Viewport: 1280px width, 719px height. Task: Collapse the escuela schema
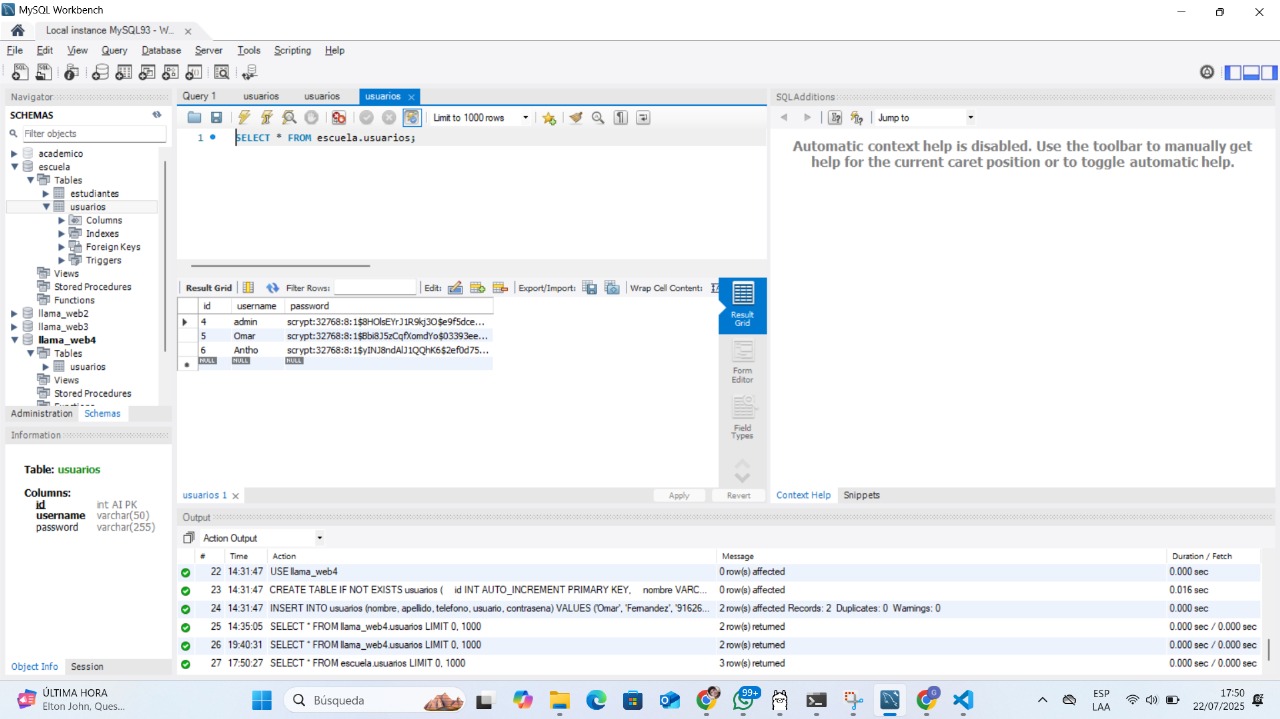pos(14,167)
